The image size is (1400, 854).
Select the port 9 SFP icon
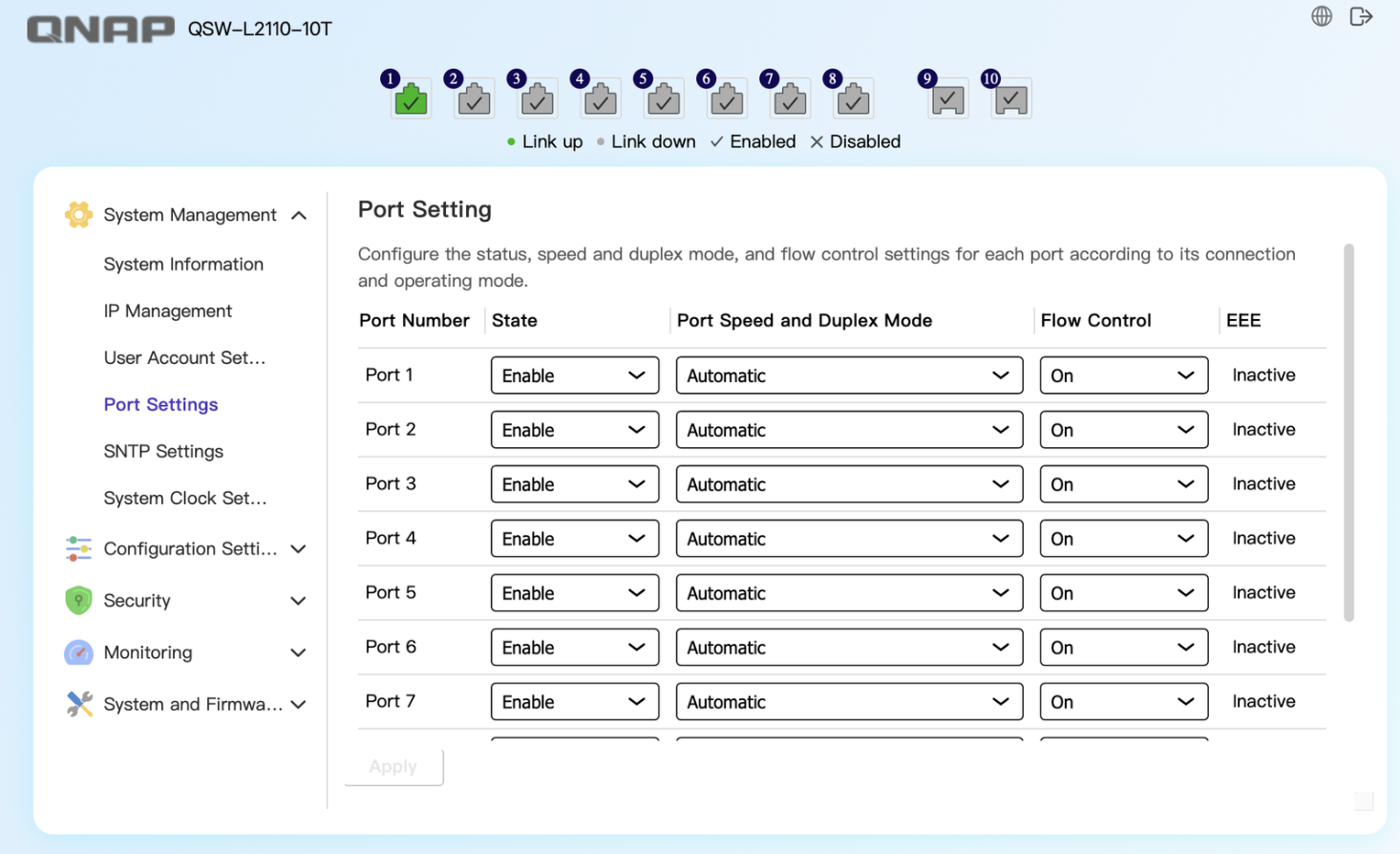click(947, 99)
